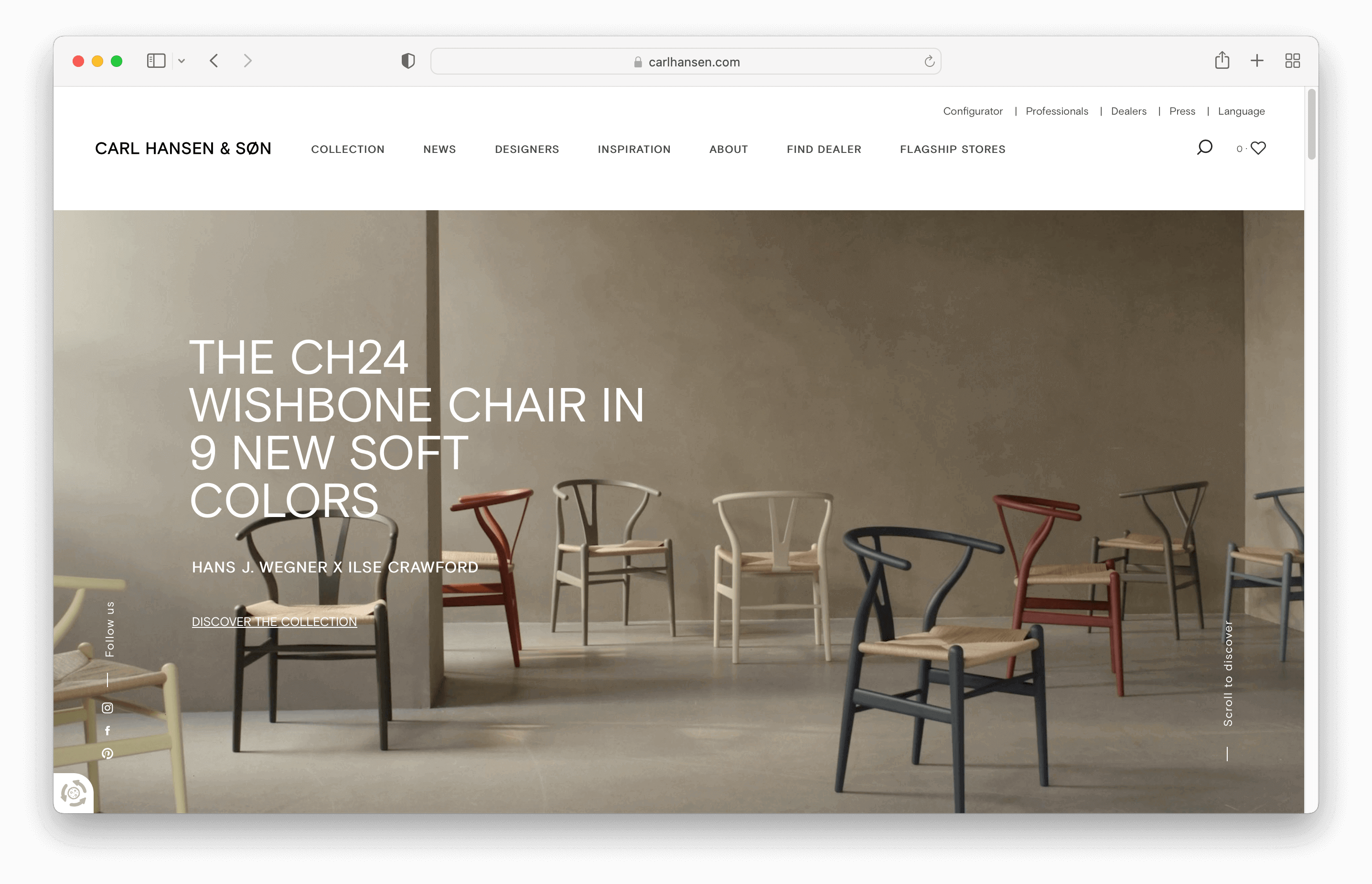Image resolution: width=1372 pixels, height=884 pixels.
Task: Reload the page with the refresh icon
Action: [x=929, y=62]
